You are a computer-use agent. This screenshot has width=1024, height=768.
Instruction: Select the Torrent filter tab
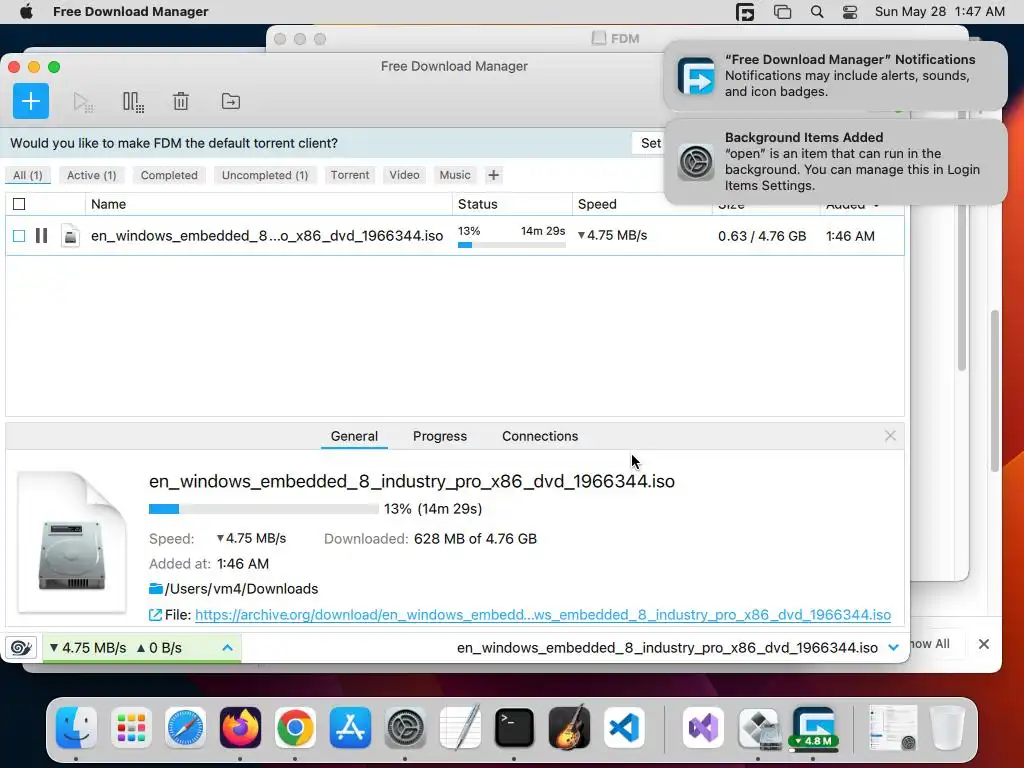(x=350, y=175)
